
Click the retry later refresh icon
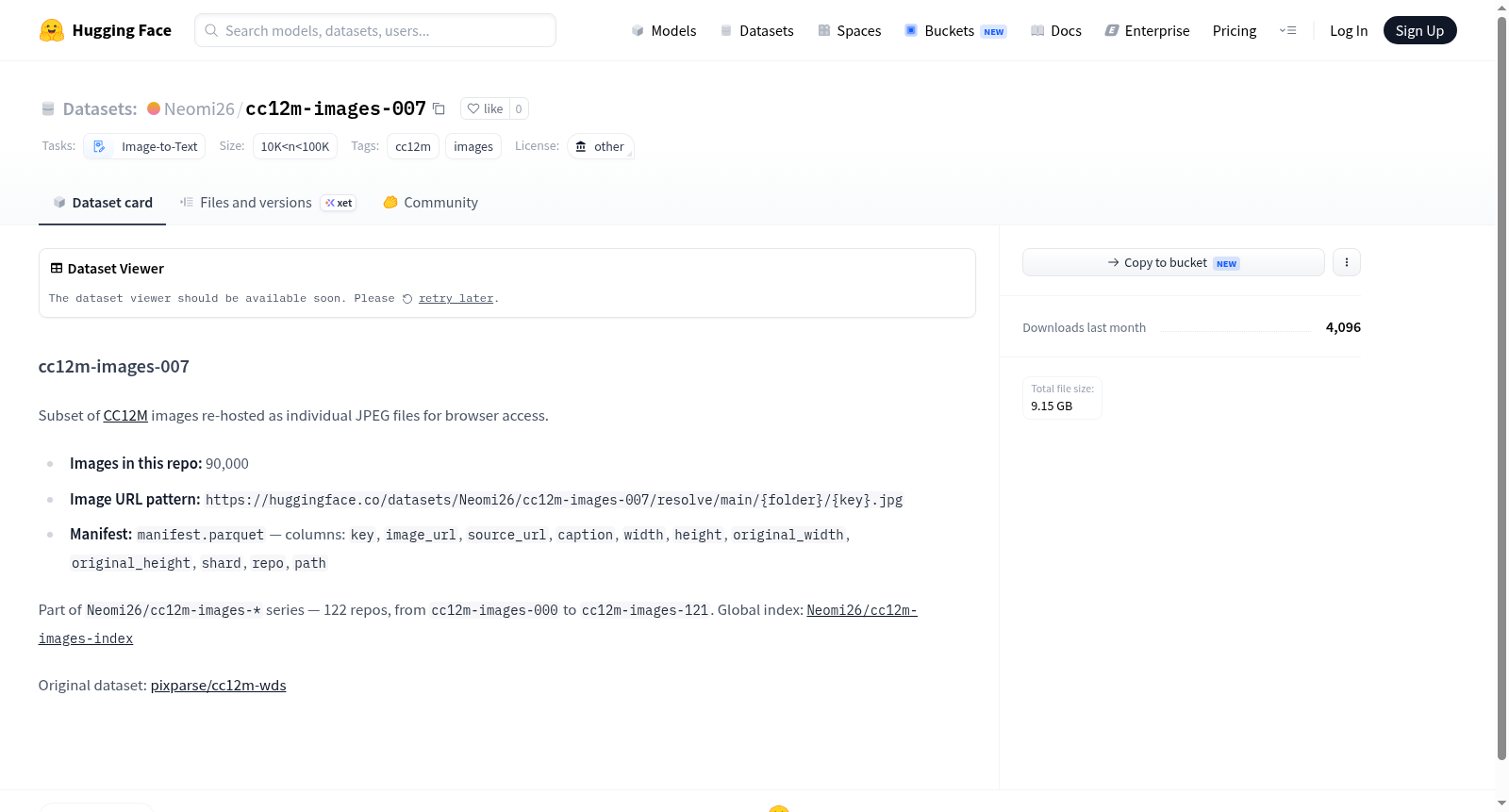click(407, 299)
